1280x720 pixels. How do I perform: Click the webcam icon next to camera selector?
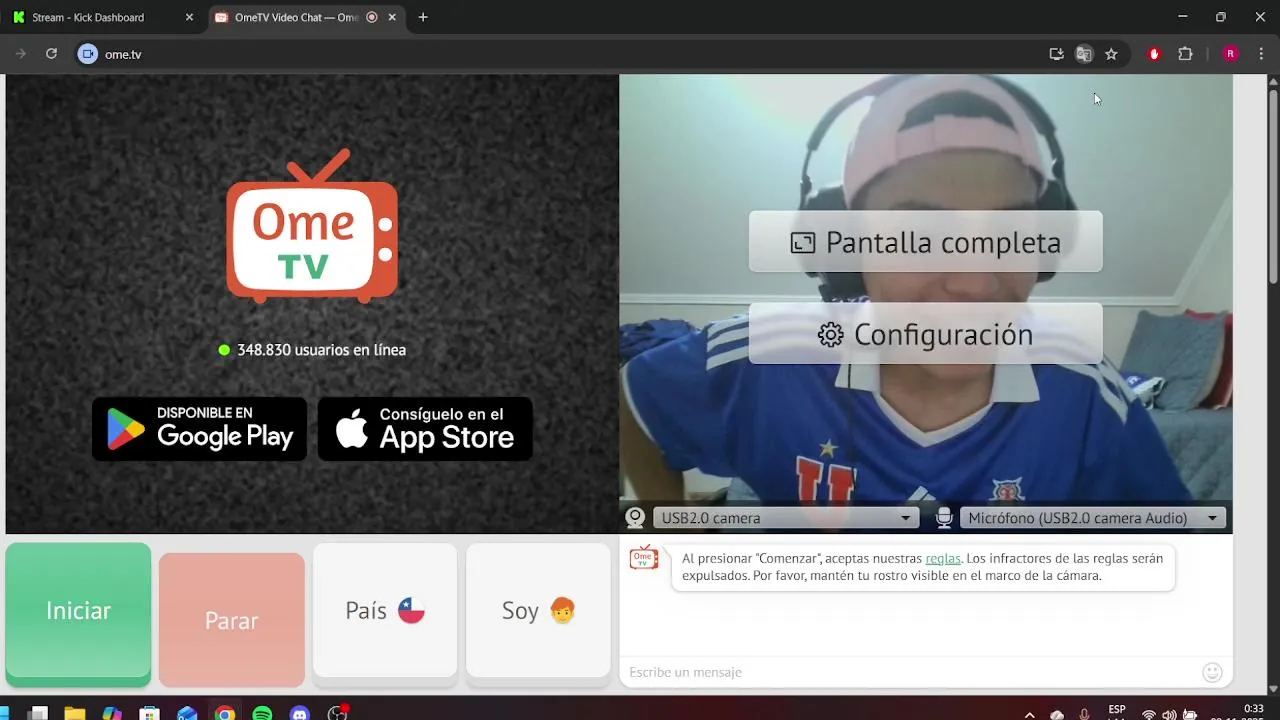(x=635, y=518)
